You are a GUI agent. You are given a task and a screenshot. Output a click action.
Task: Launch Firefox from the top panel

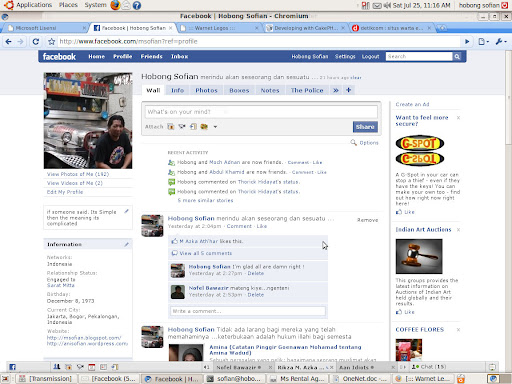115,5
